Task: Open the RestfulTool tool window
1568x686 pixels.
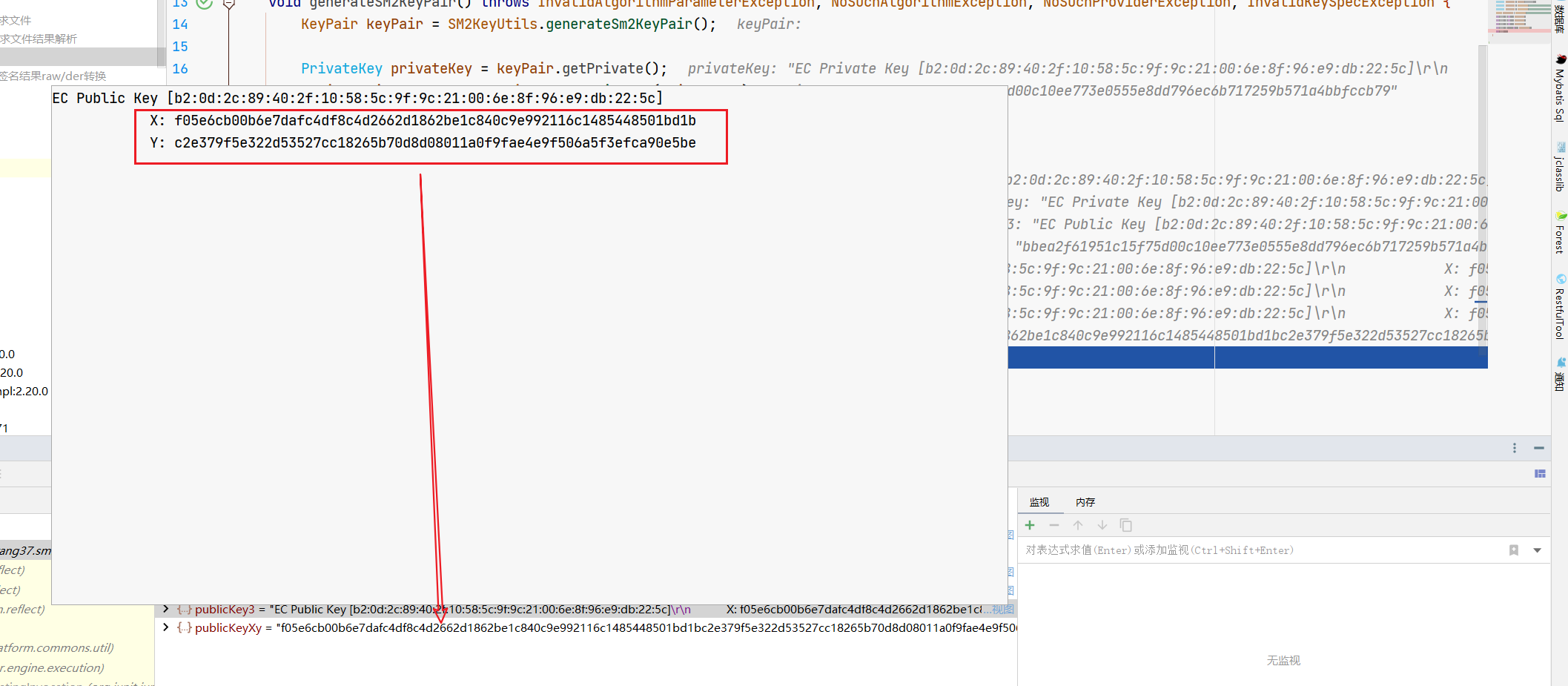Action: click(x=1560, y=307)
